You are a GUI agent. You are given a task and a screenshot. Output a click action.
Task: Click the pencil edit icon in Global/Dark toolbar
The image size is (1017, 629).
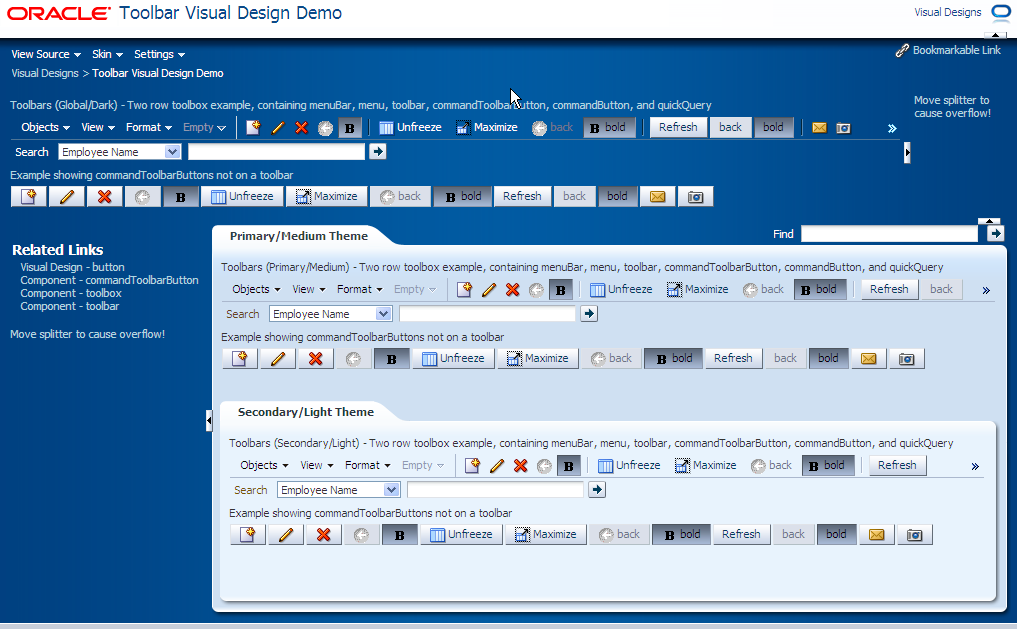click(x=278, y=128)
